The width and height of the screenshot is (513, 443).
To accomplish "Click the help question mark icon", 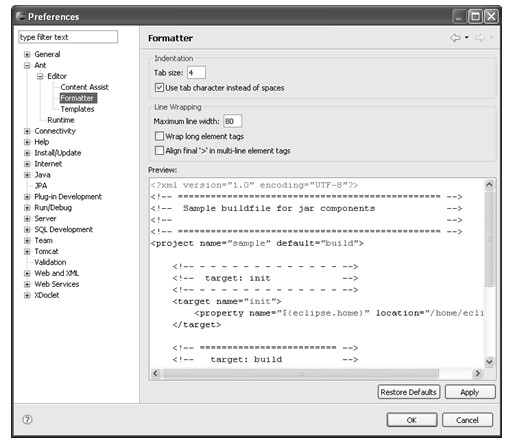I will (x=27, y=419).
